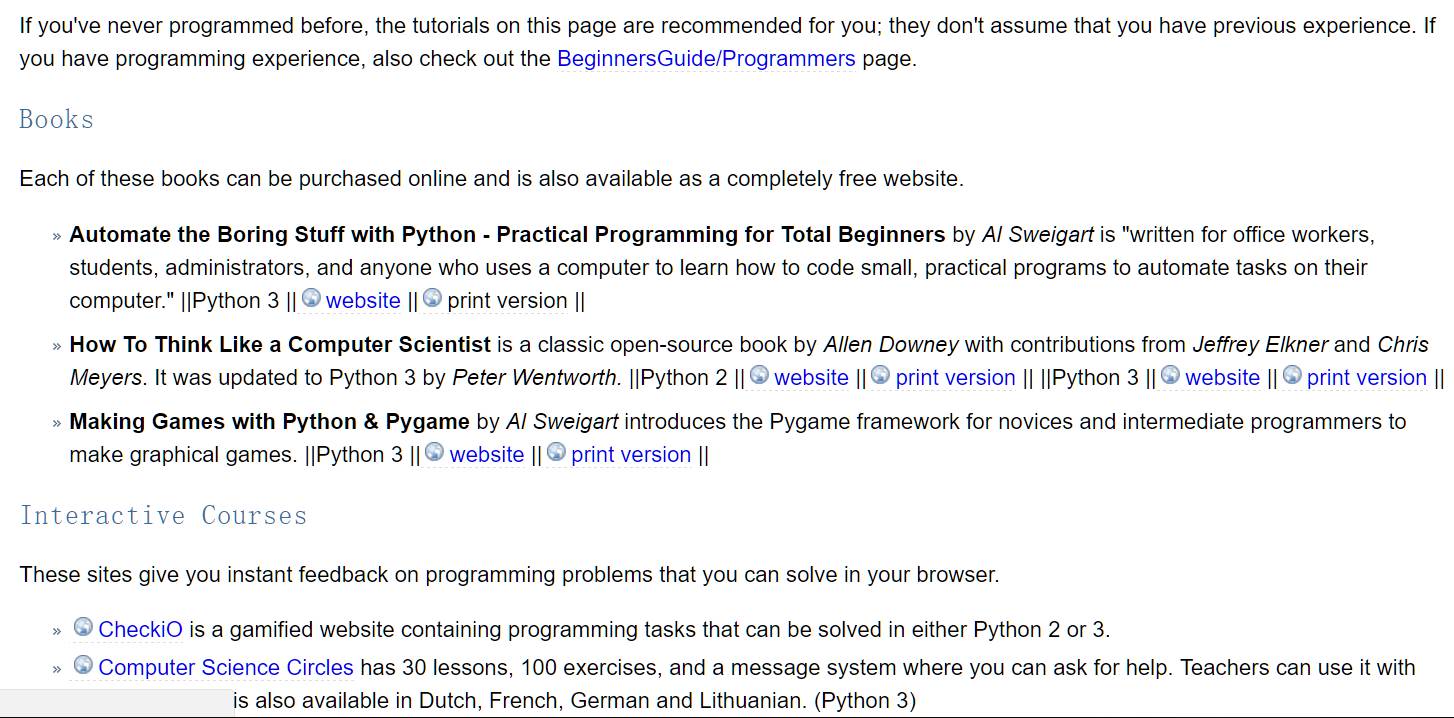Click globe icon before Python 2 website link
This screenshot has height=718, width=1454.
pyautogui.click(x=759, y=375)
